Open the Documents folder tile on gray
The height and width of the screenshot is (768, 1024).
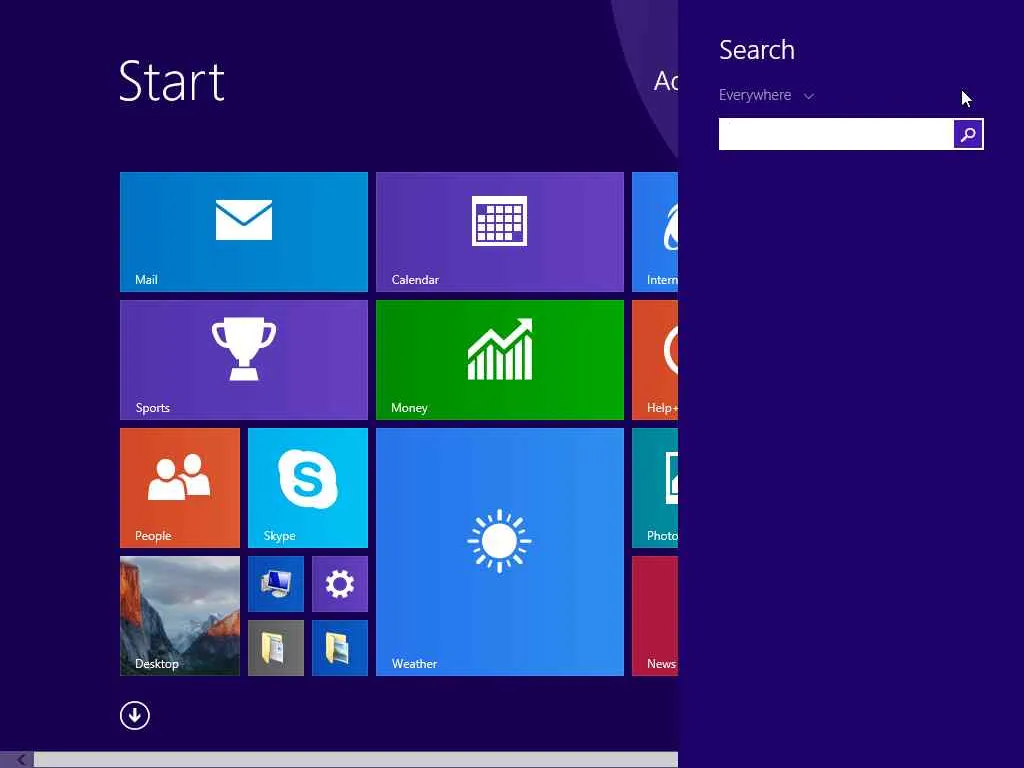pos(276,648)
